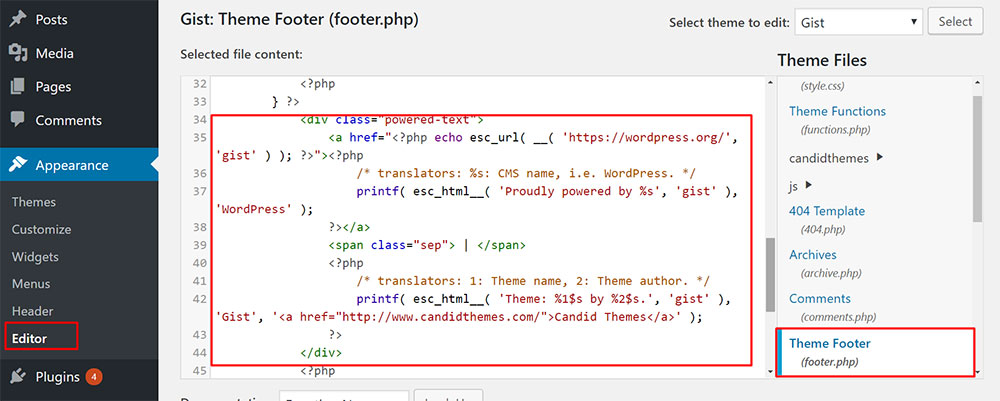Open the Customize submenu item
Screen dimensions: 1000x401
click(x=41, y=229)
